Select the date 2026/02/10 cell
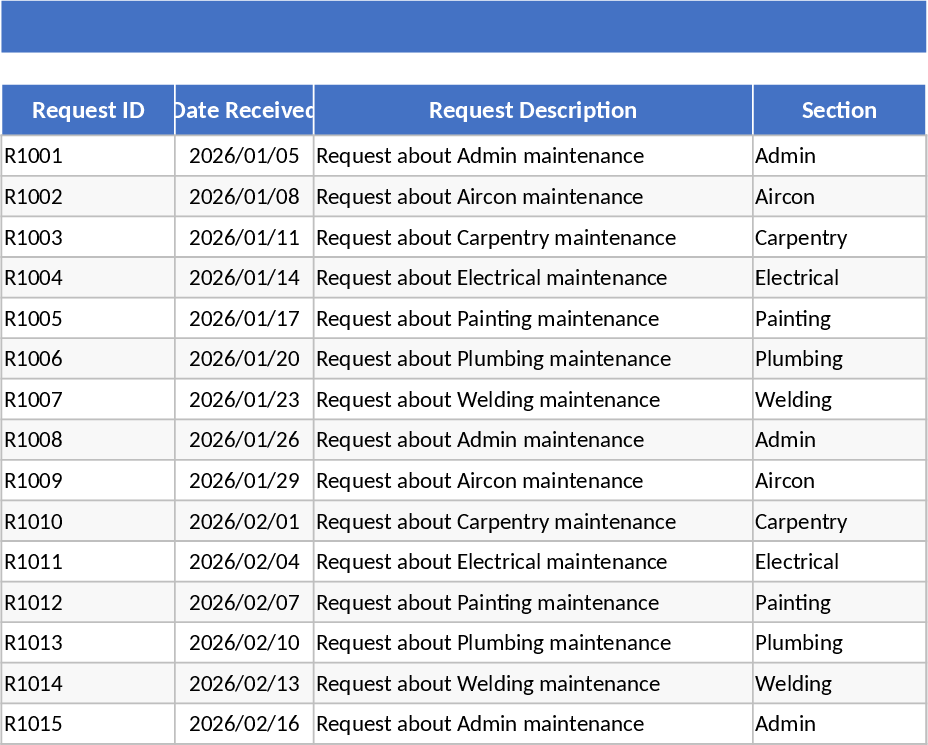 (x=244, y=643)
